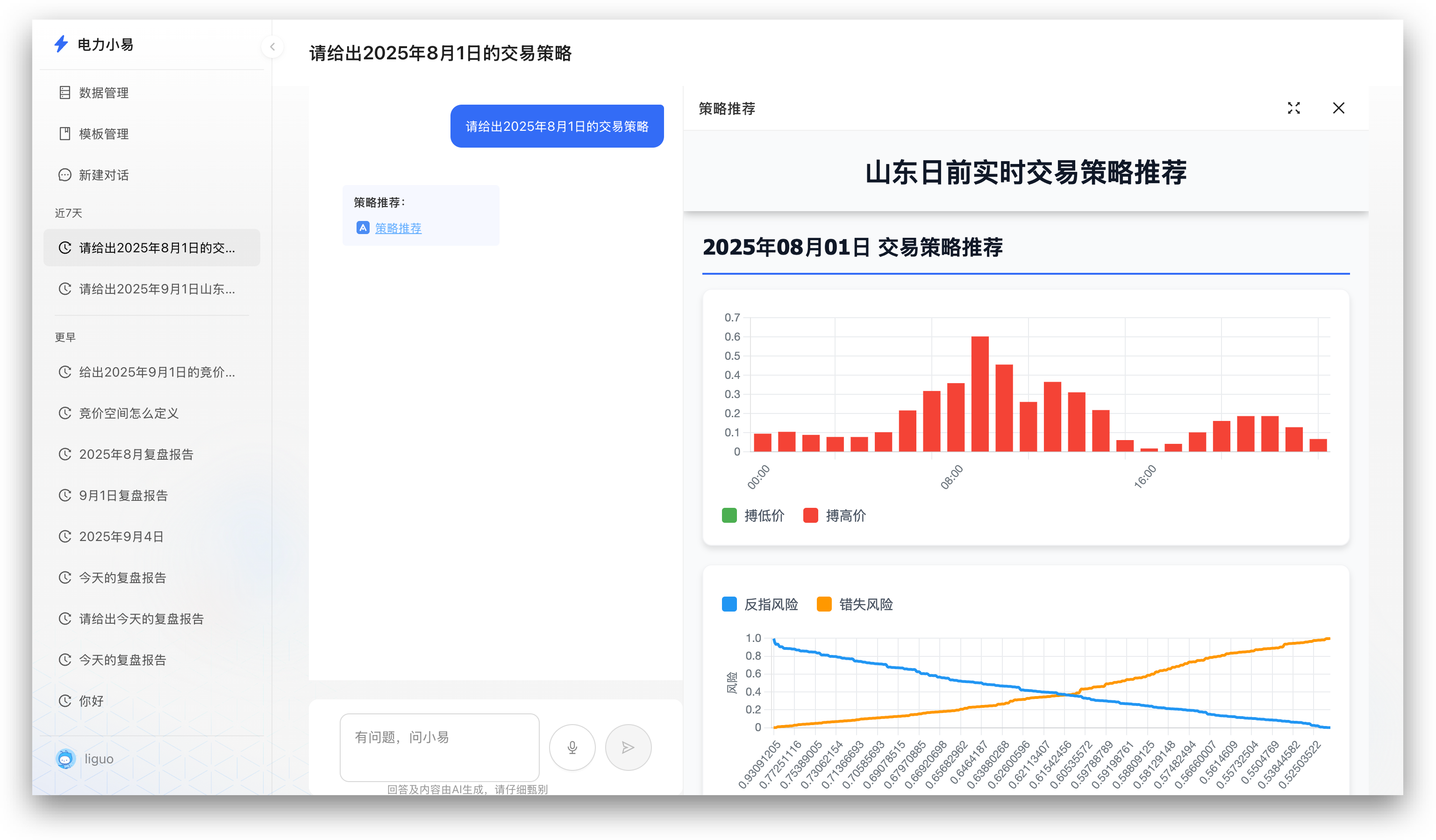This screenshot has width=1436, height=840.
Task: Expand the 策略推荐 panel to fullscreen
Action: point(1293,108)
